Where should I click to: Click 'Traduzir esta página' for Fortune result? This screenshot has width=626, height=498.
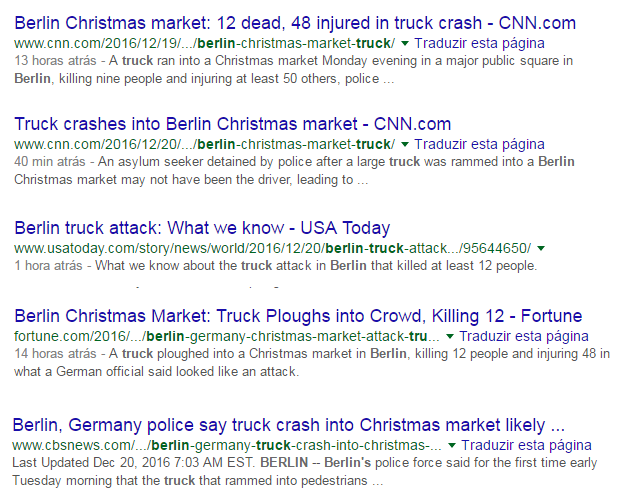[x=524, y=336]
